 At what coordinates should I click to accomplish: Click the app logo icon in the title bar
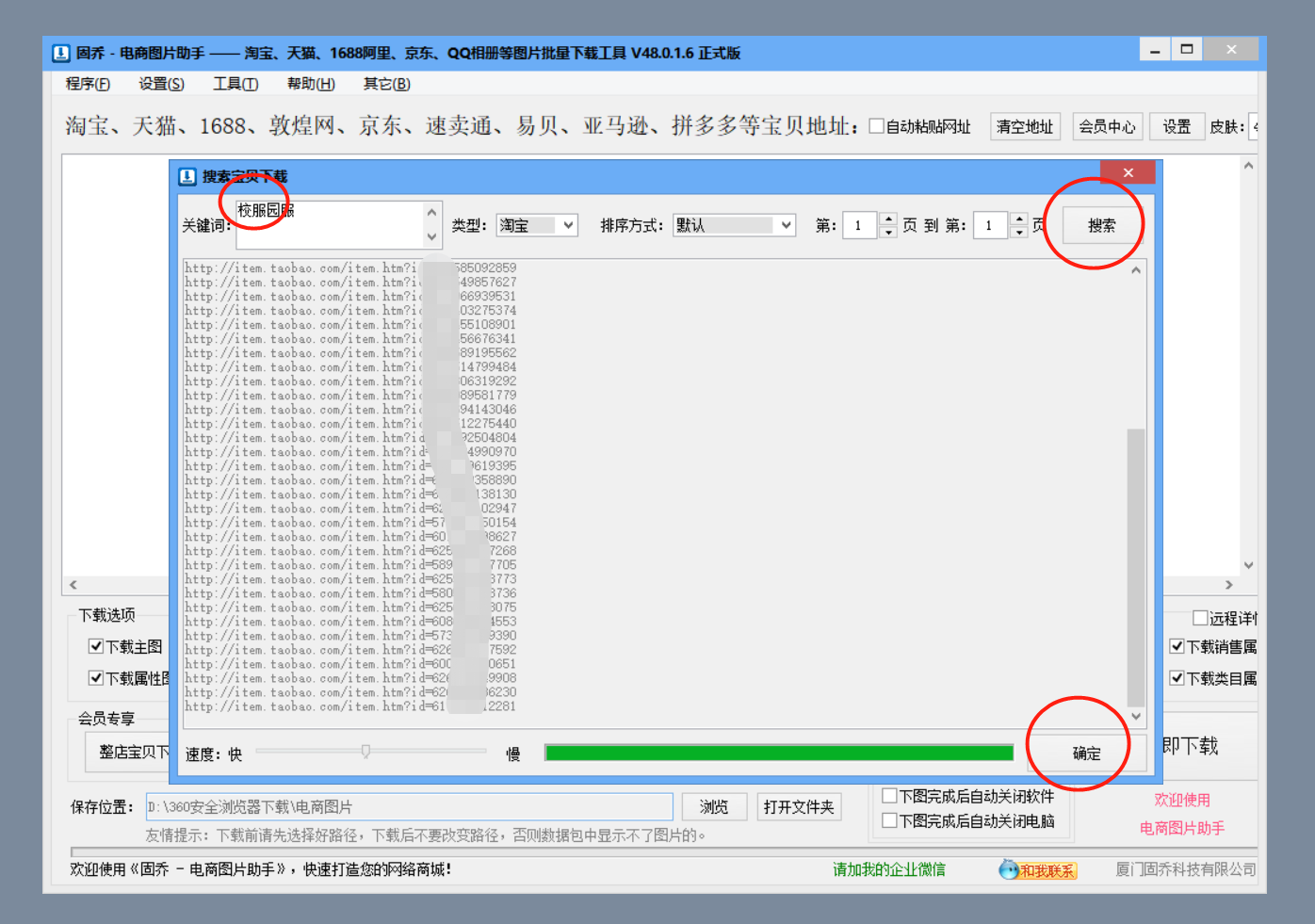tap(59, 53)
